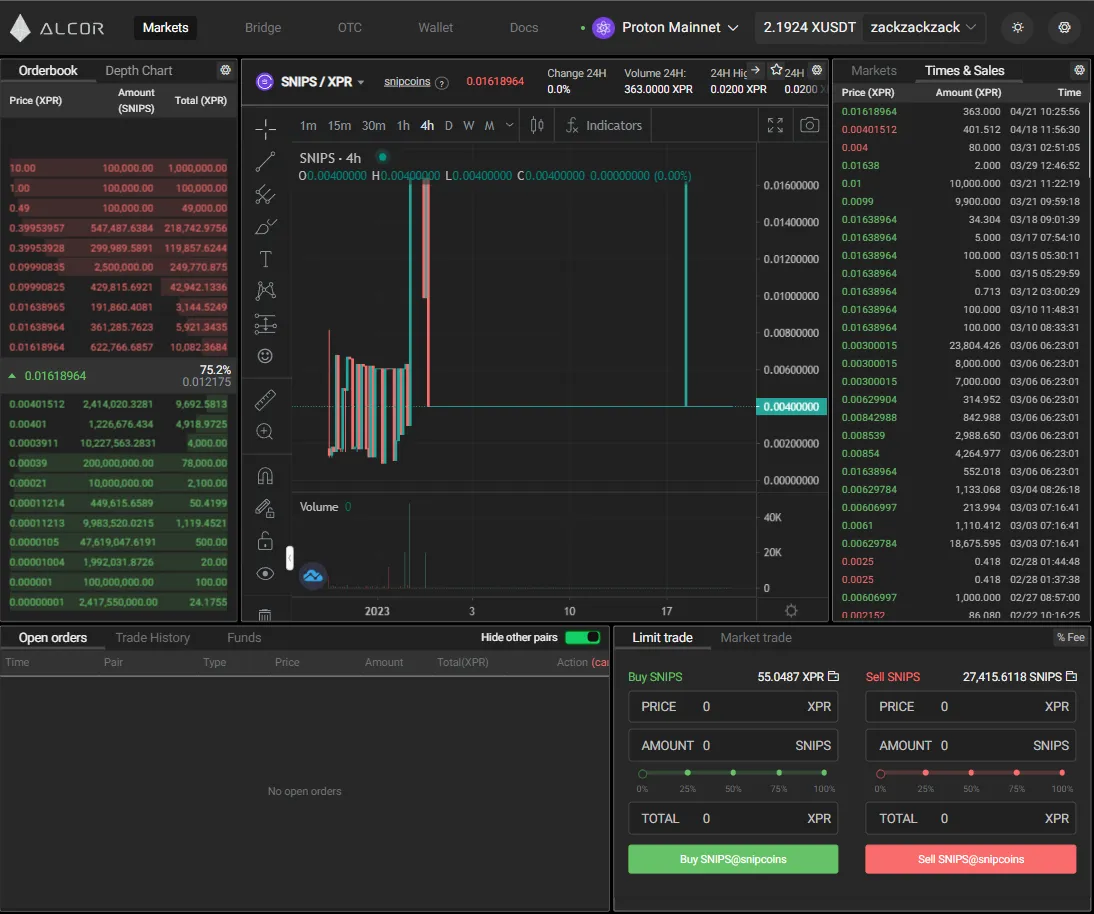This screenshot has height=914, width=1094.
Task: Click the snipcoins help question mark
Action: (x=442, y=82)
